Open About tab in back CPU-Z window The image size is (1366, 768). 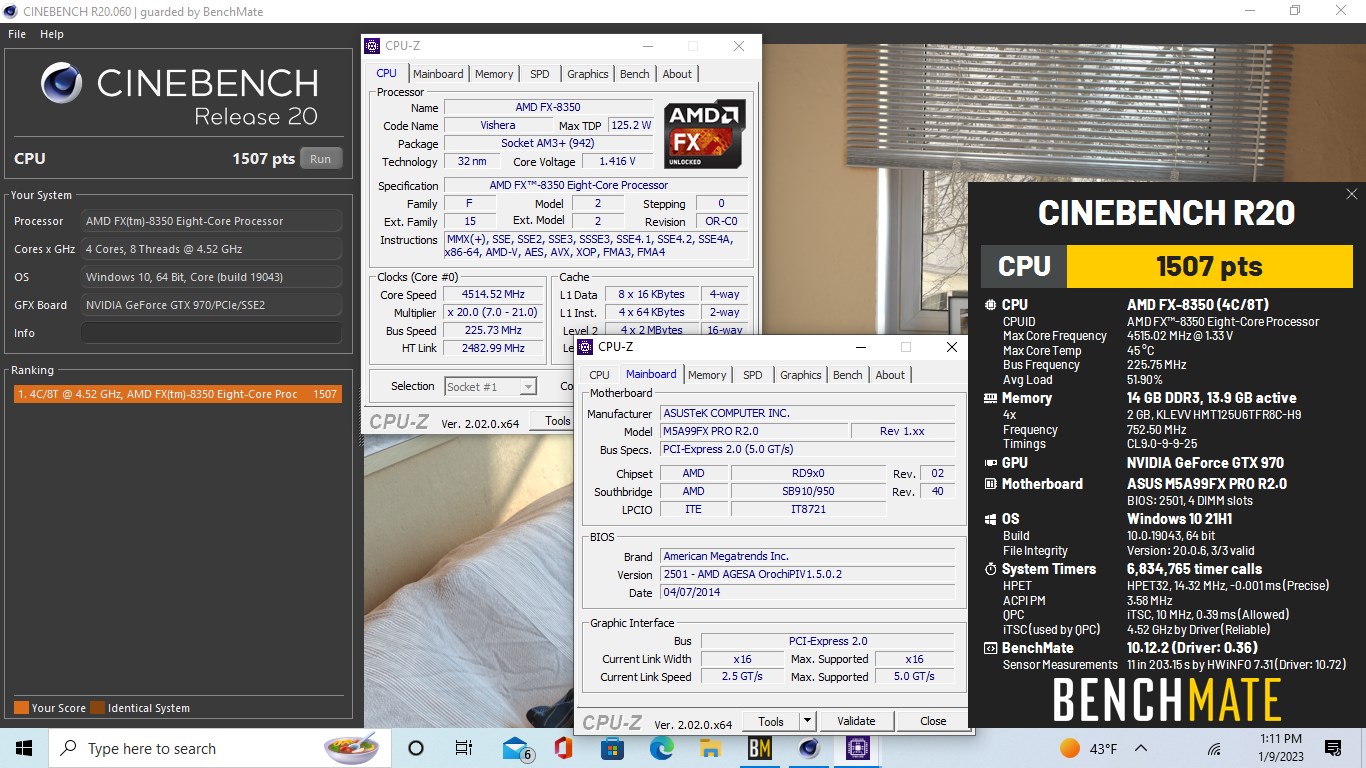pyautogui.click(x=677, y=74)
